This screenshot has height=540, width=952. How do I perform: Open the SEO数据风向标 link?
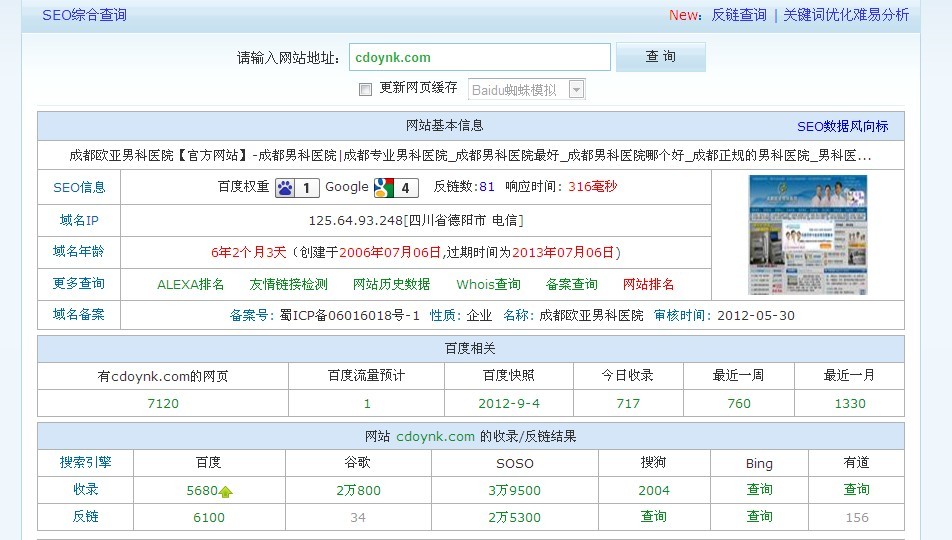(842, 126)
